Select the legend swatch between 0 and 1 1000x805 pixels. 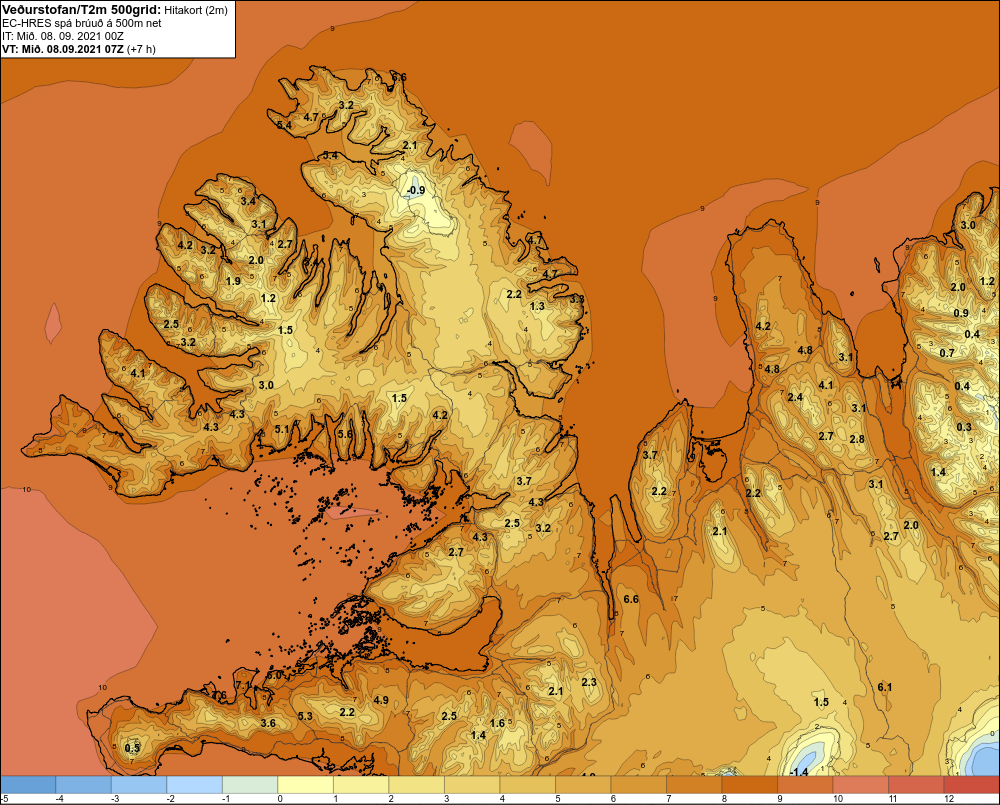coord(305,784)
